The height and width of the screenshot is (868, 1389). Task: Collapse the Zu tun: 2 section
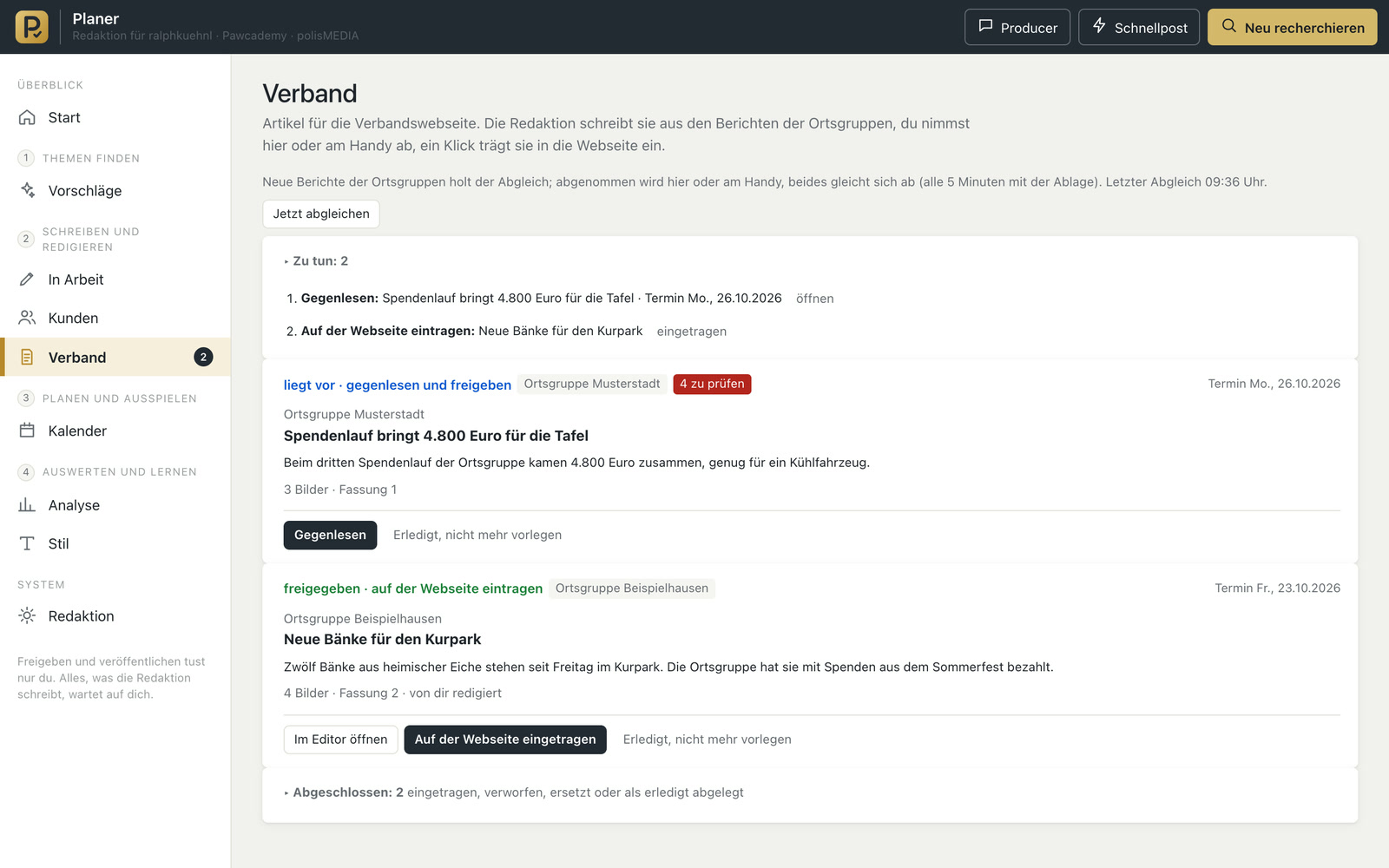click(316, 261)
